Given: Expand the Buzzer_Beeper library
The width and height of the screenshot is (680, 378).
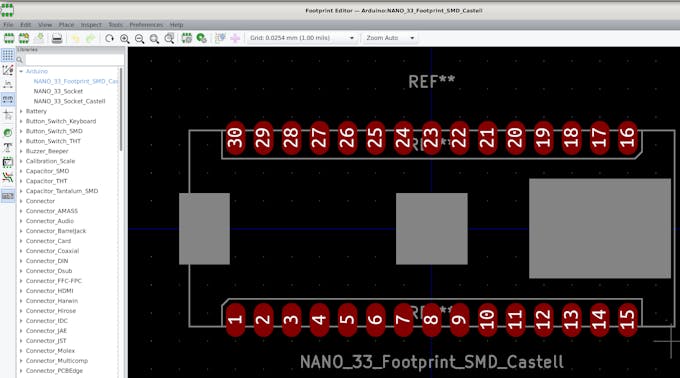Looking at the screenshot, I should 21,151.
